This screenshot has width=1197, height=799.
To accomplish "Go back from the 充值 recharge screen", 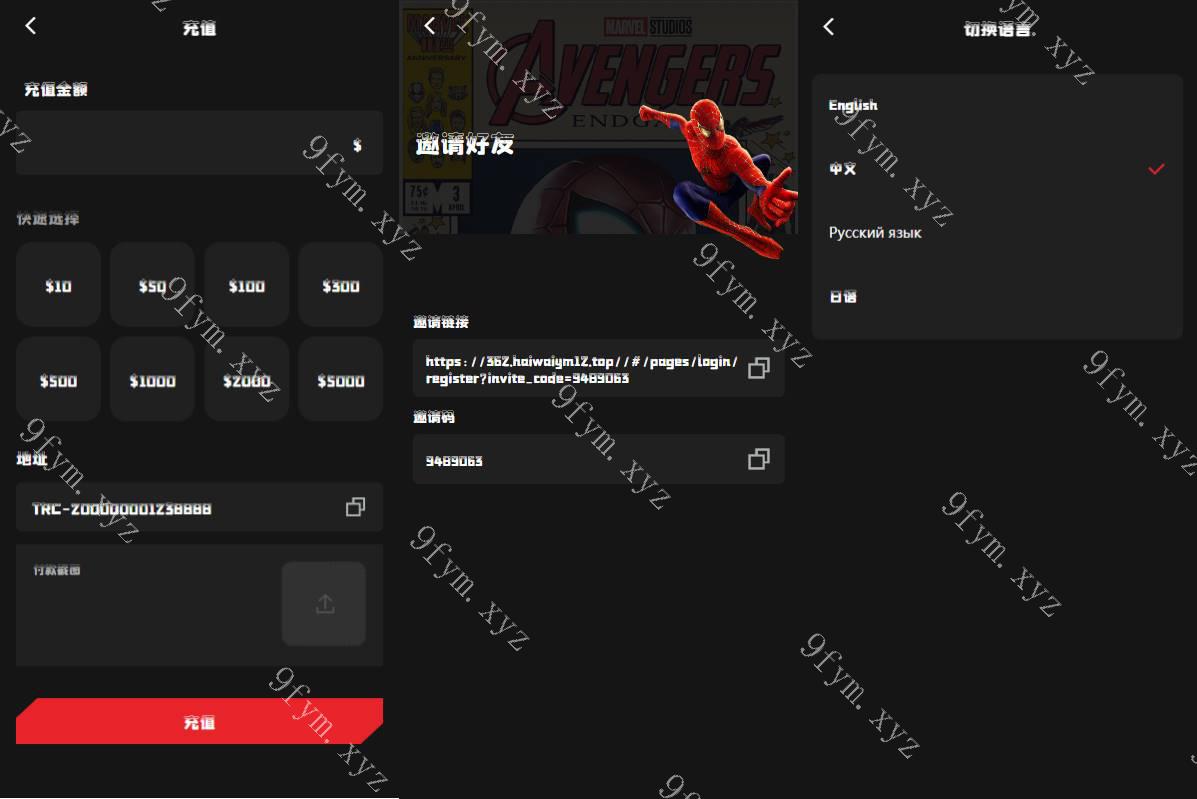I will 31,27.
